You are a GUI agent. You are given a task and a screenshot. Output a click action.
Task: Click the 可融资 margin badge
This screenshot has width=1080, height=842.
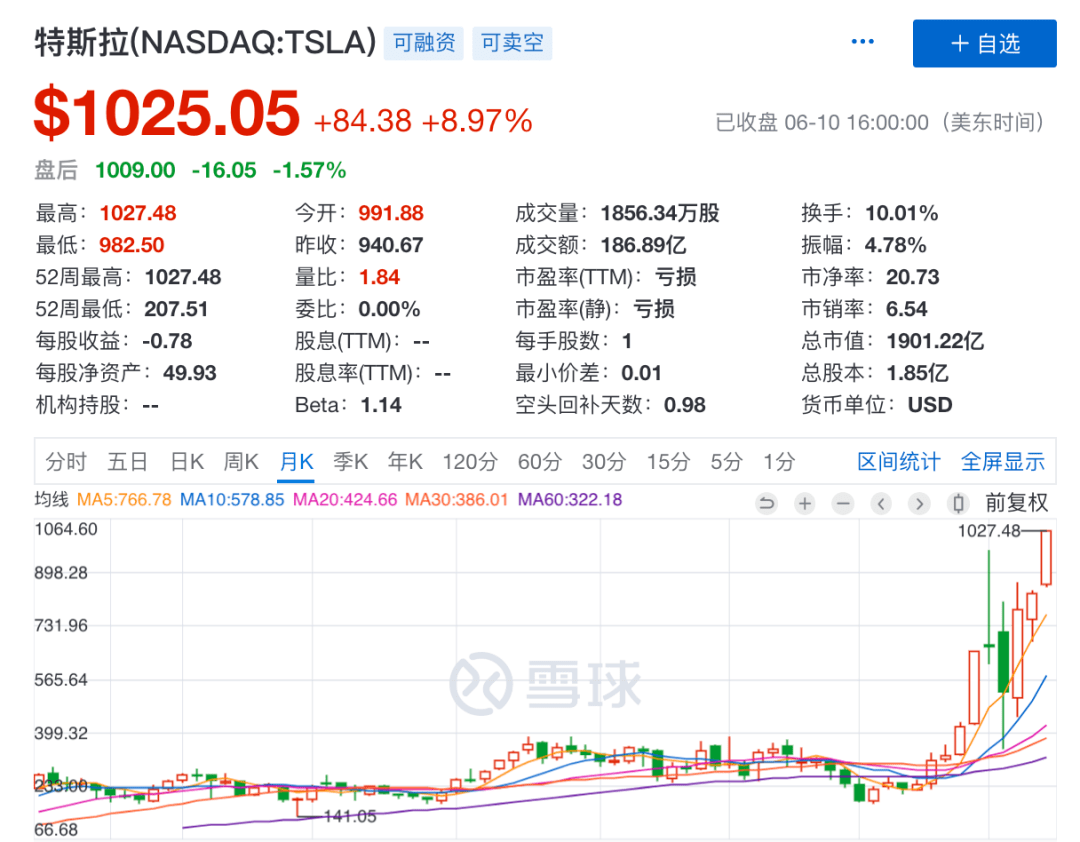coord(423,42)
